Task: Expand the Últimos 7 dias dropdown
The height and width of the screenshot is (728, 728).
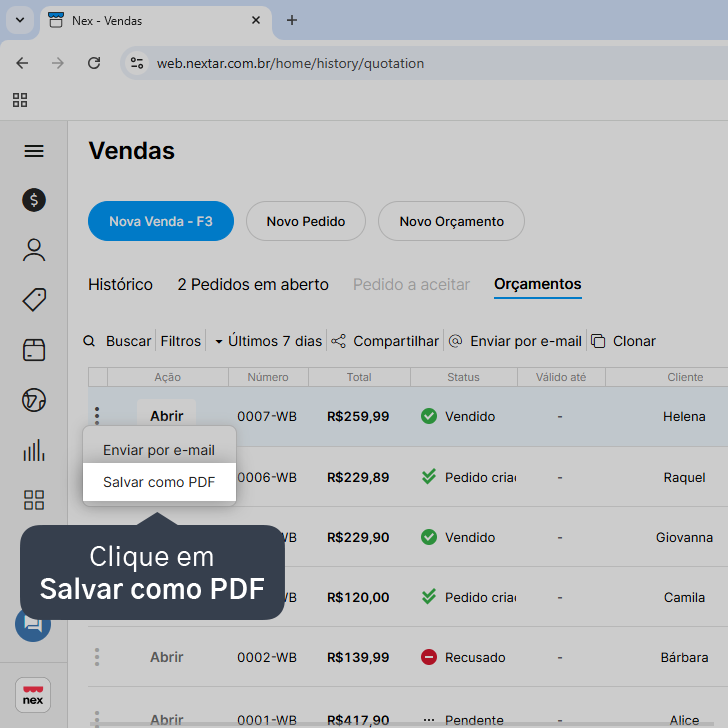Action: coord(268,341)
